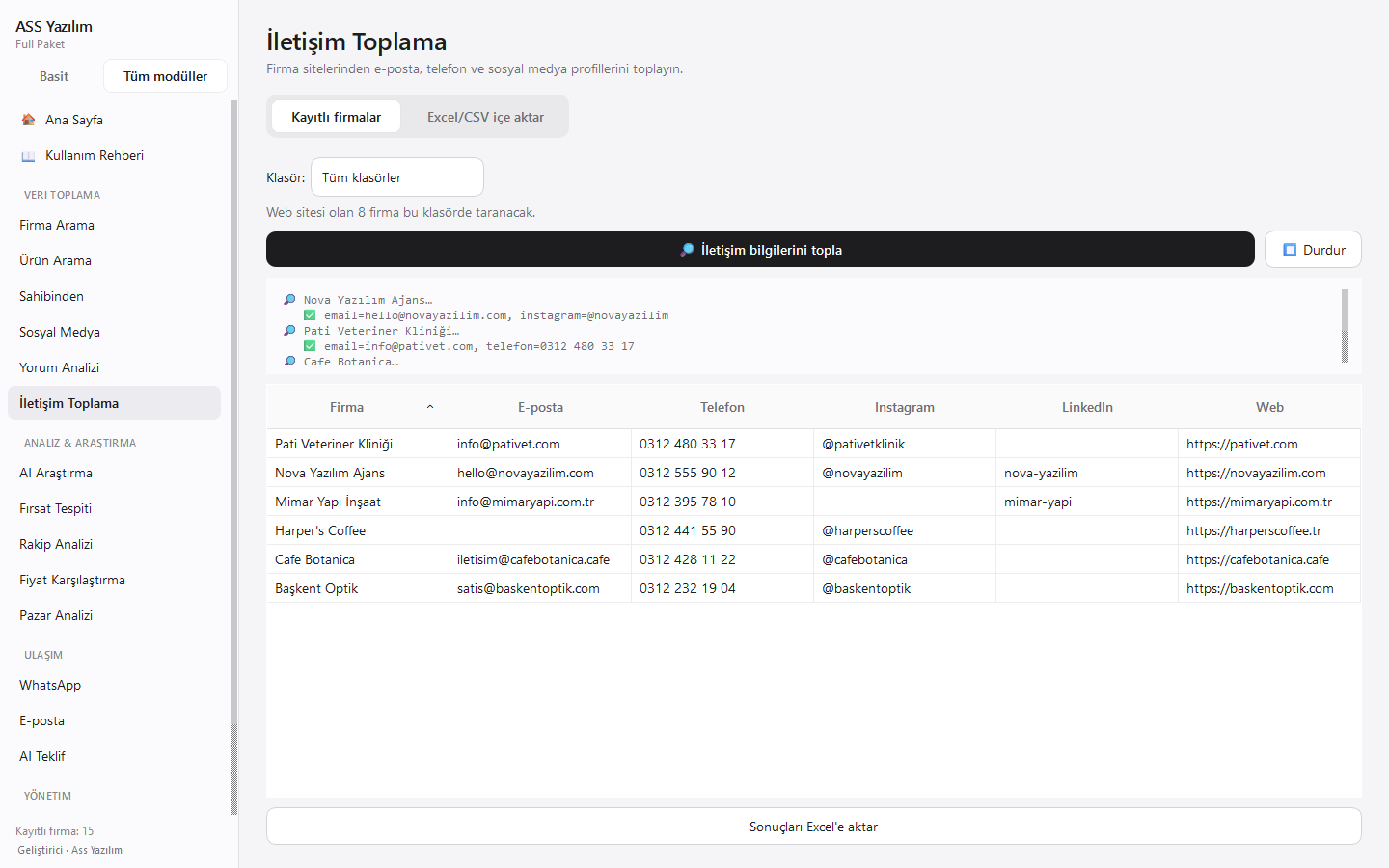
Task: Select İletişim Toplama in the sidebar
Action: tap(114, 403)
